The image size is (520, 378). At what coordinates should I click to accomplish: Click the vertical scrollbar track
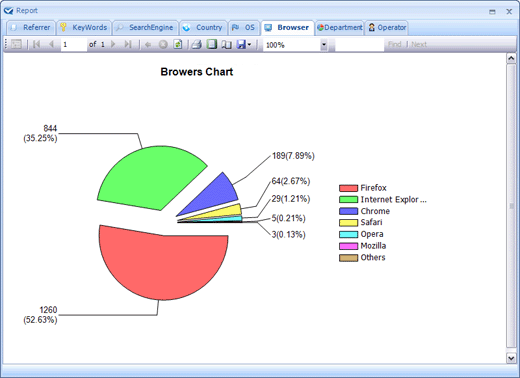[x=511, y=207]
